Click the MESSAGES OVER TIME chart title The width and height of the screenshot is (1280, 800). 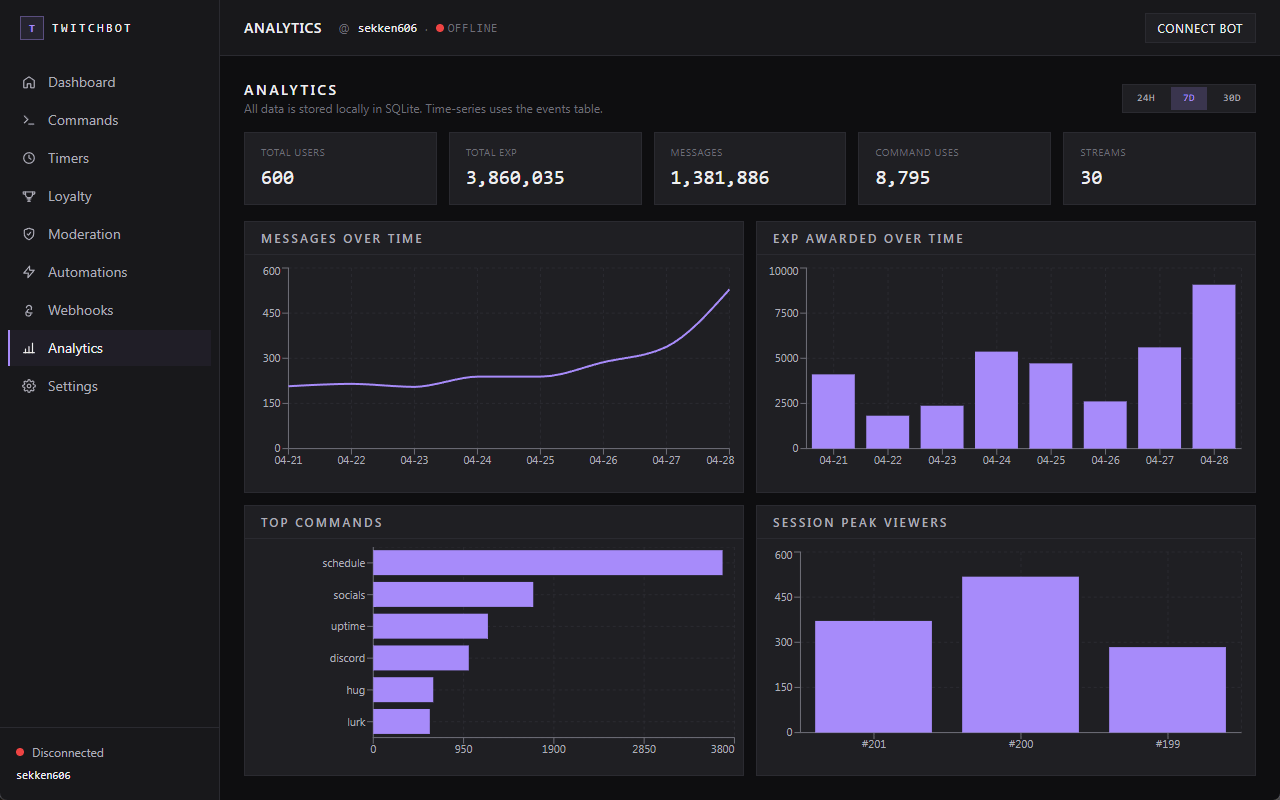pyautogui.click(x=342, y=239)
